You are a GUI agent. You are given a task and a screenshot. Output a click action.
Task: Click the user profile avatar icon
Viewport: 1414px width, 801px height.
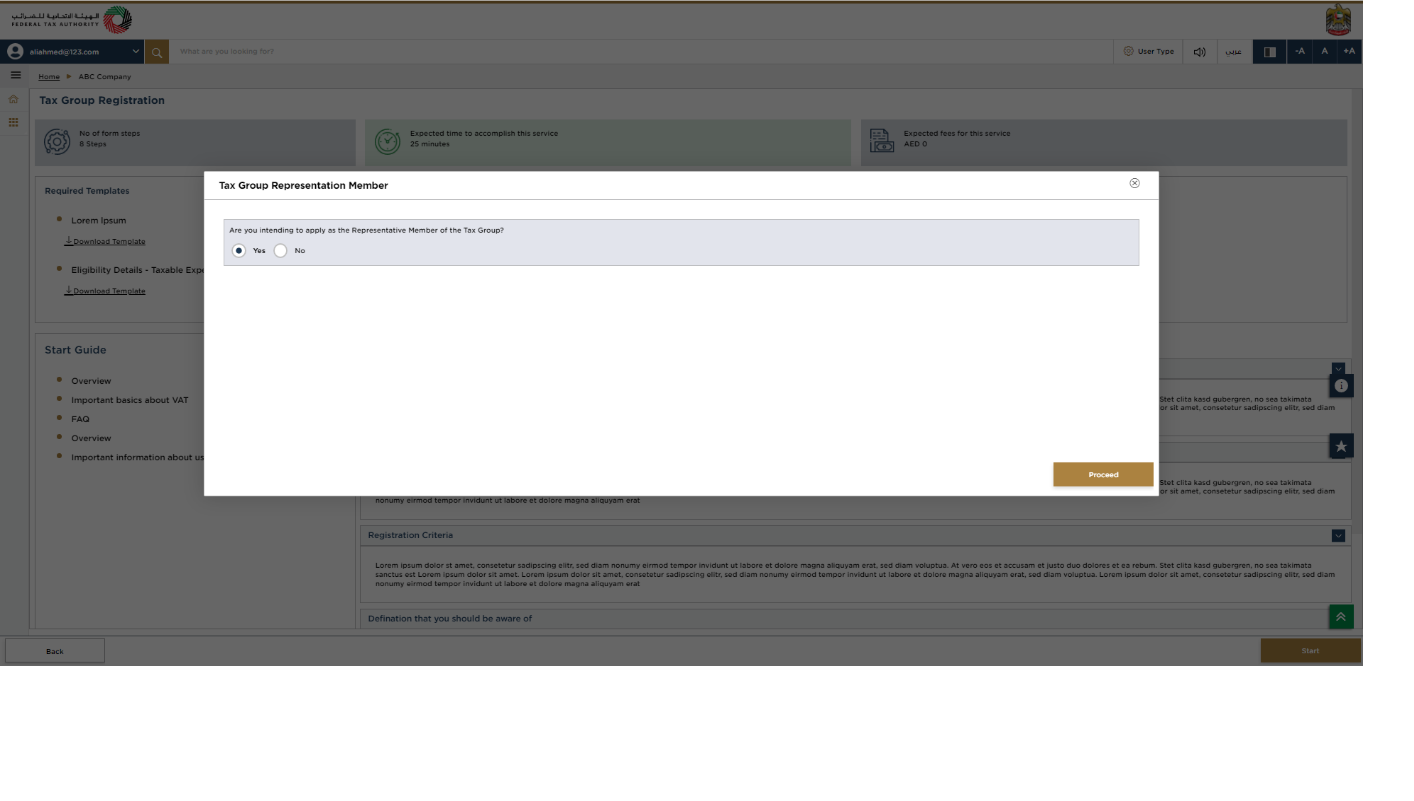[15, 52]
